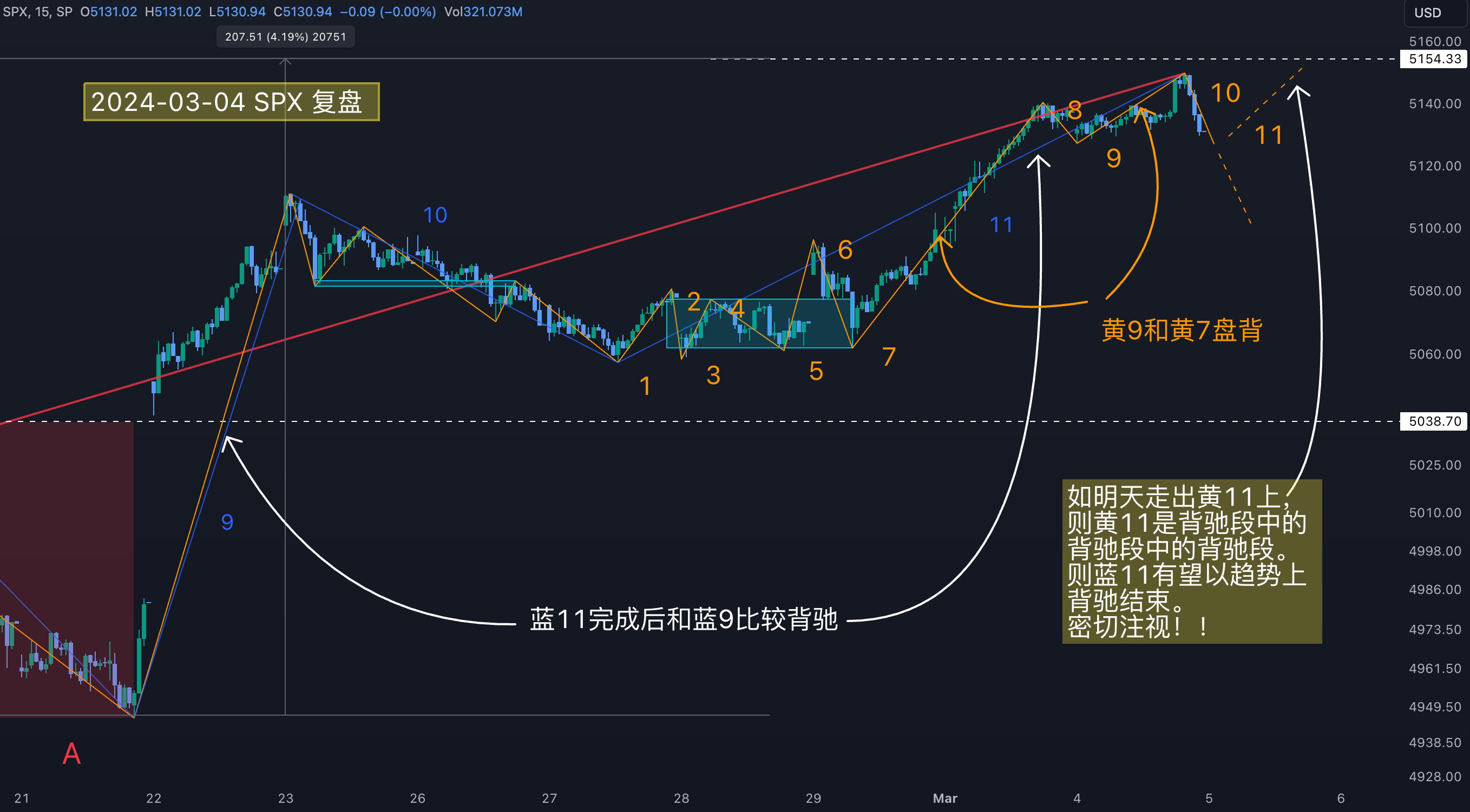
Task: Select the red letter A label
Action: point(71,754)
